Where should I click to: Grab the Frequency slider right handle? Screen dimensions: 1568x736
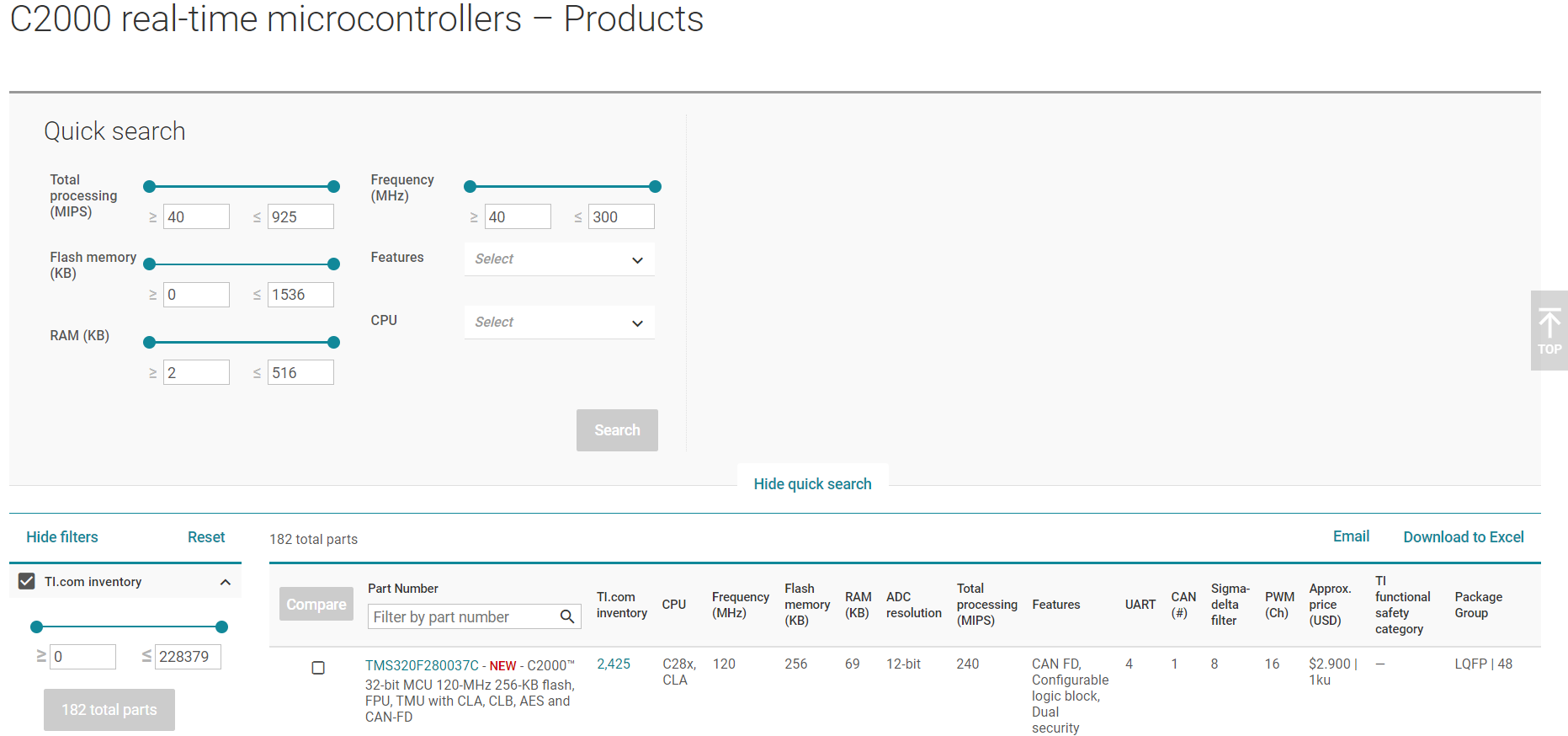656,187
